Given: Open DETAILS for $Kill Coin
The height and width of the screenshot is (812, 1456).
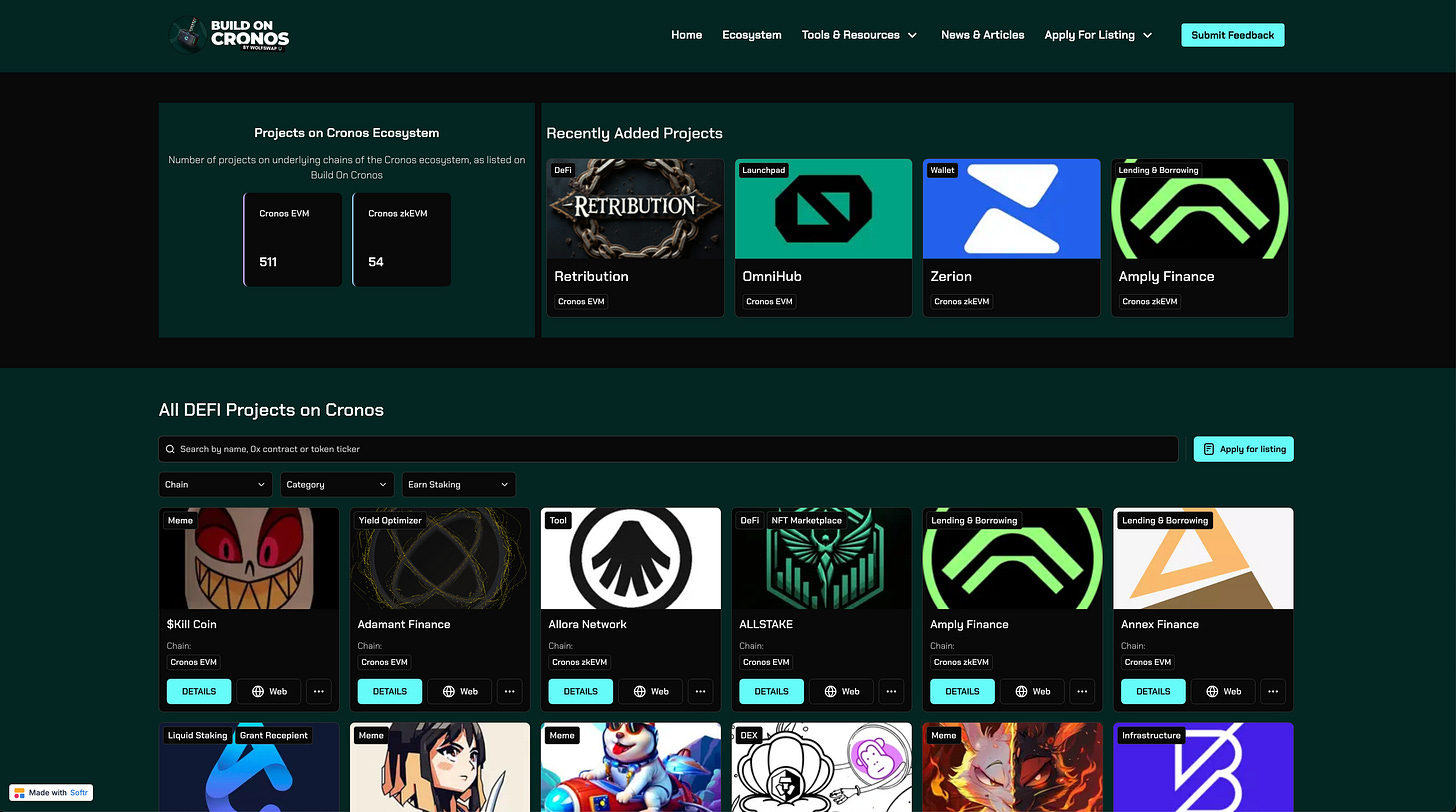Looking at the screenshot, I should pyautogui.click(x=199, y=691).
